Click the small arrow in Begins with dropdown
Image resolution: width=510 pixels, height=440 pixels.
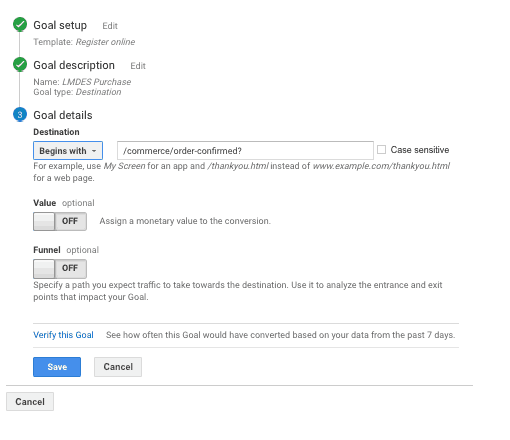tap(94, 151)
